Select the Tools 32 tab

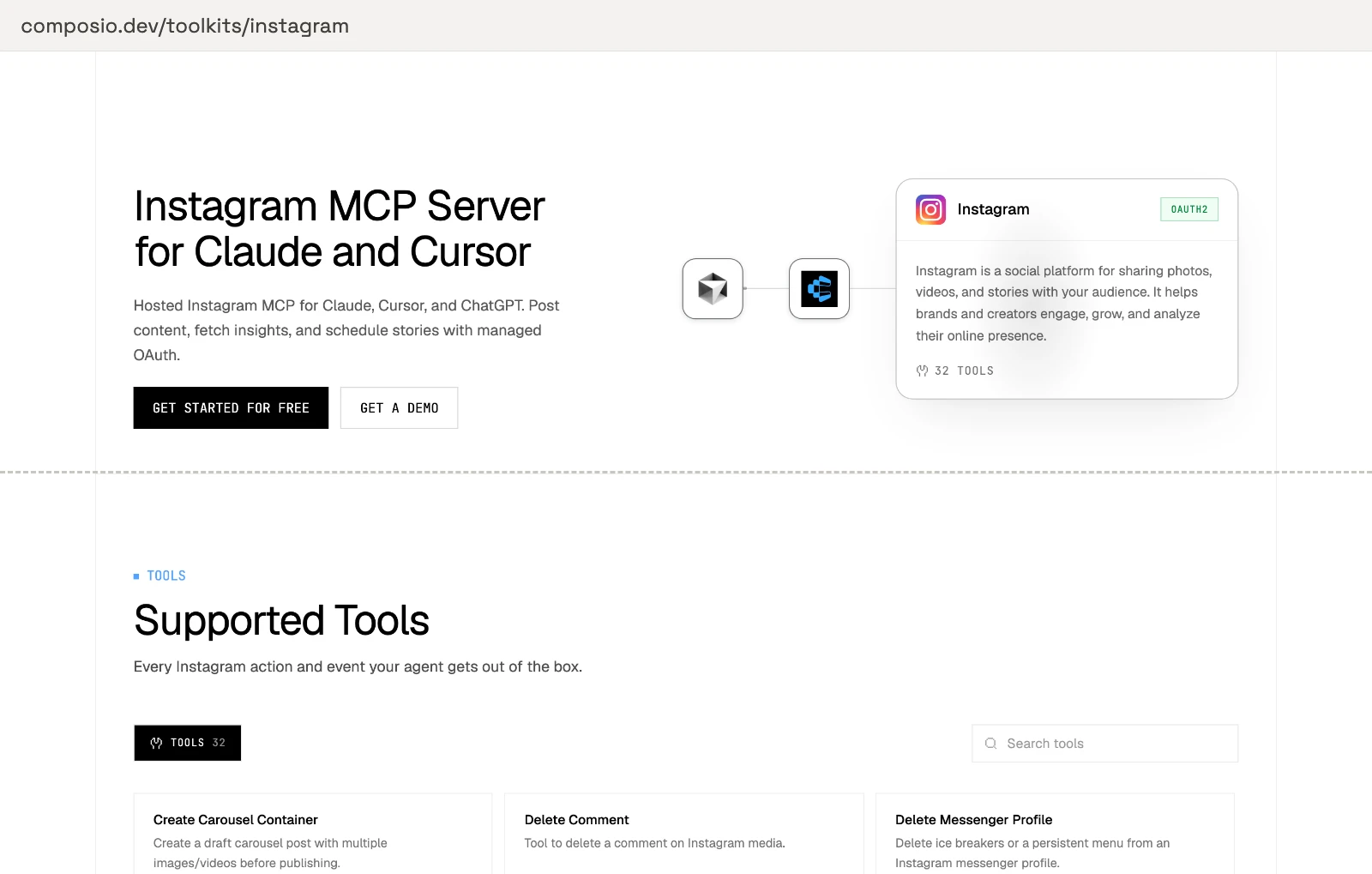pyautogui.click(x=187, y=743)
